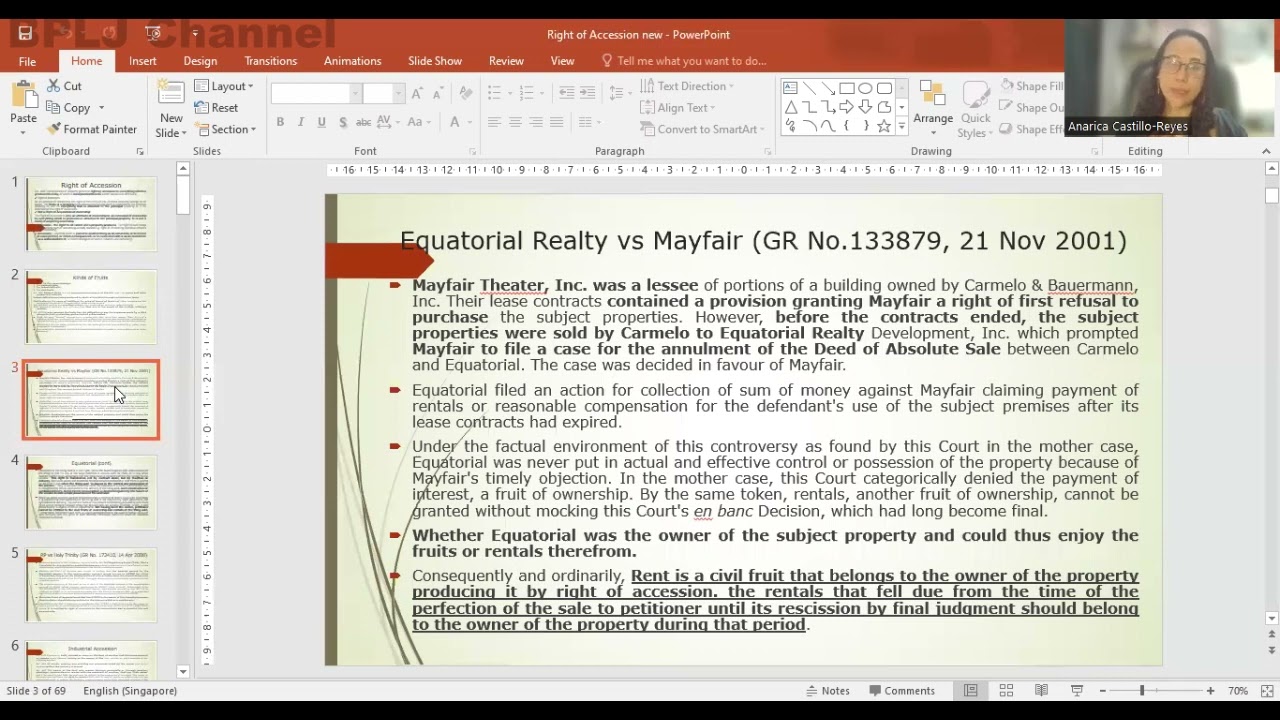This screenshot has width=1280, height=720.
Task: Adjust the zoom slider handle
Action: 1141,691
